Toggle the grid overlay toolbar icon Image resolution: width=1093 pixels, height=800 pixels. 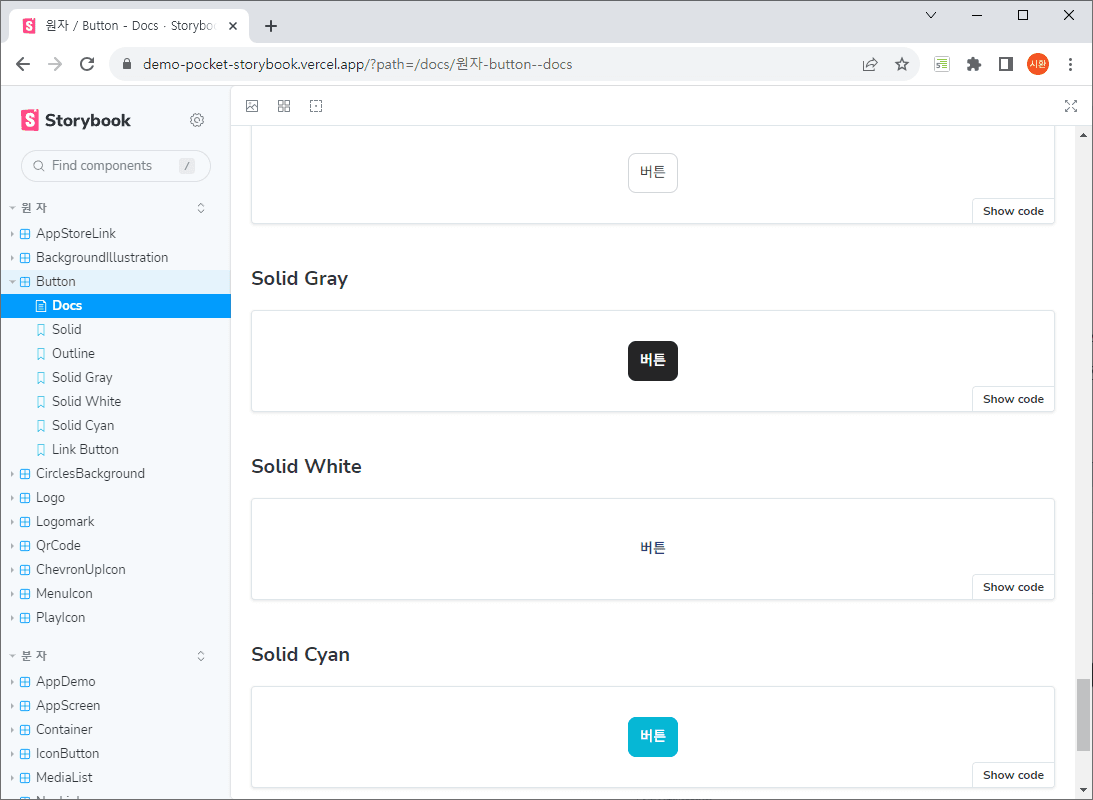(x=284, y=106)
